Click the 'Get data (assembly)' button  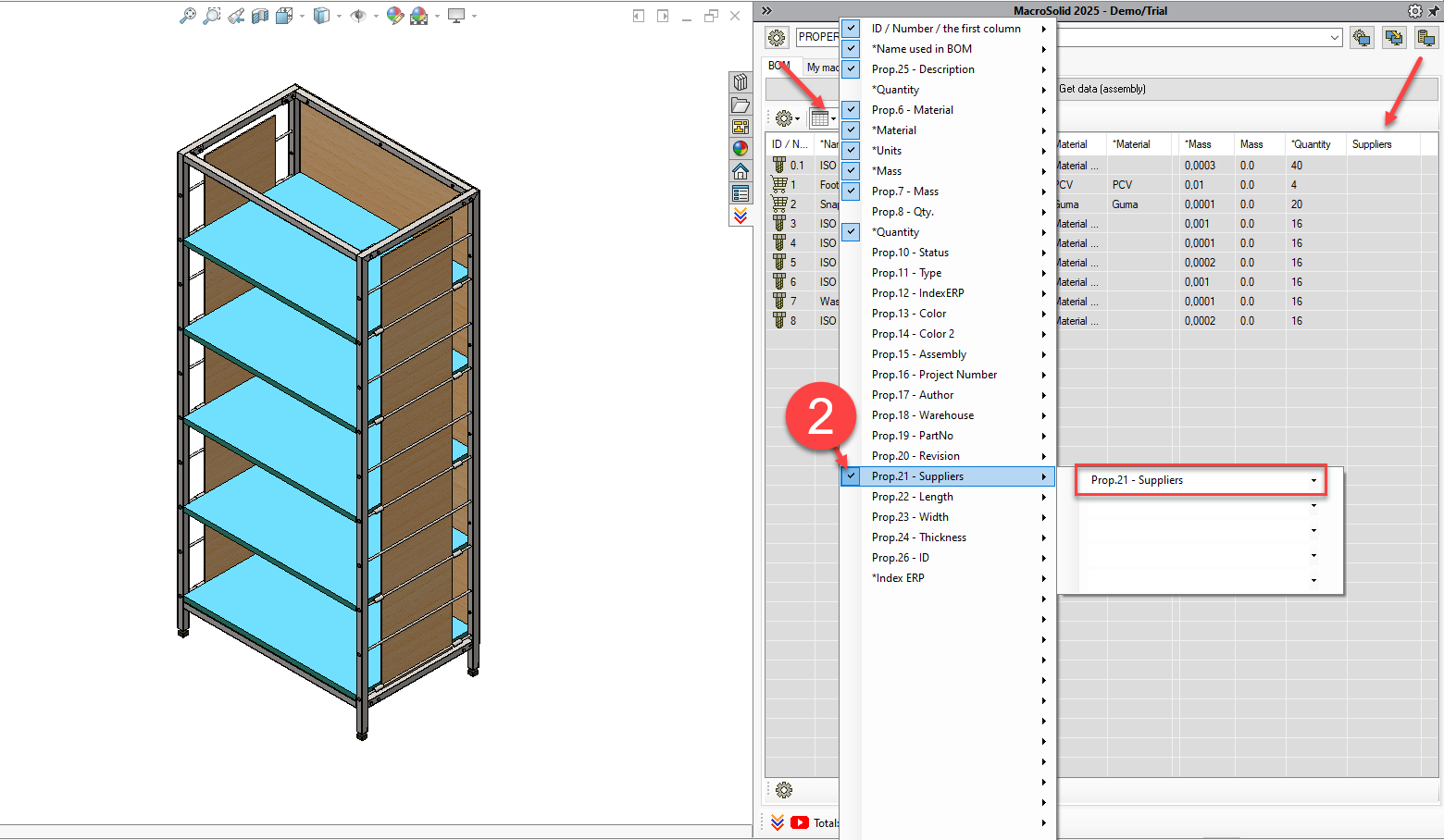pyautogui.click(x=1102, y=89)
